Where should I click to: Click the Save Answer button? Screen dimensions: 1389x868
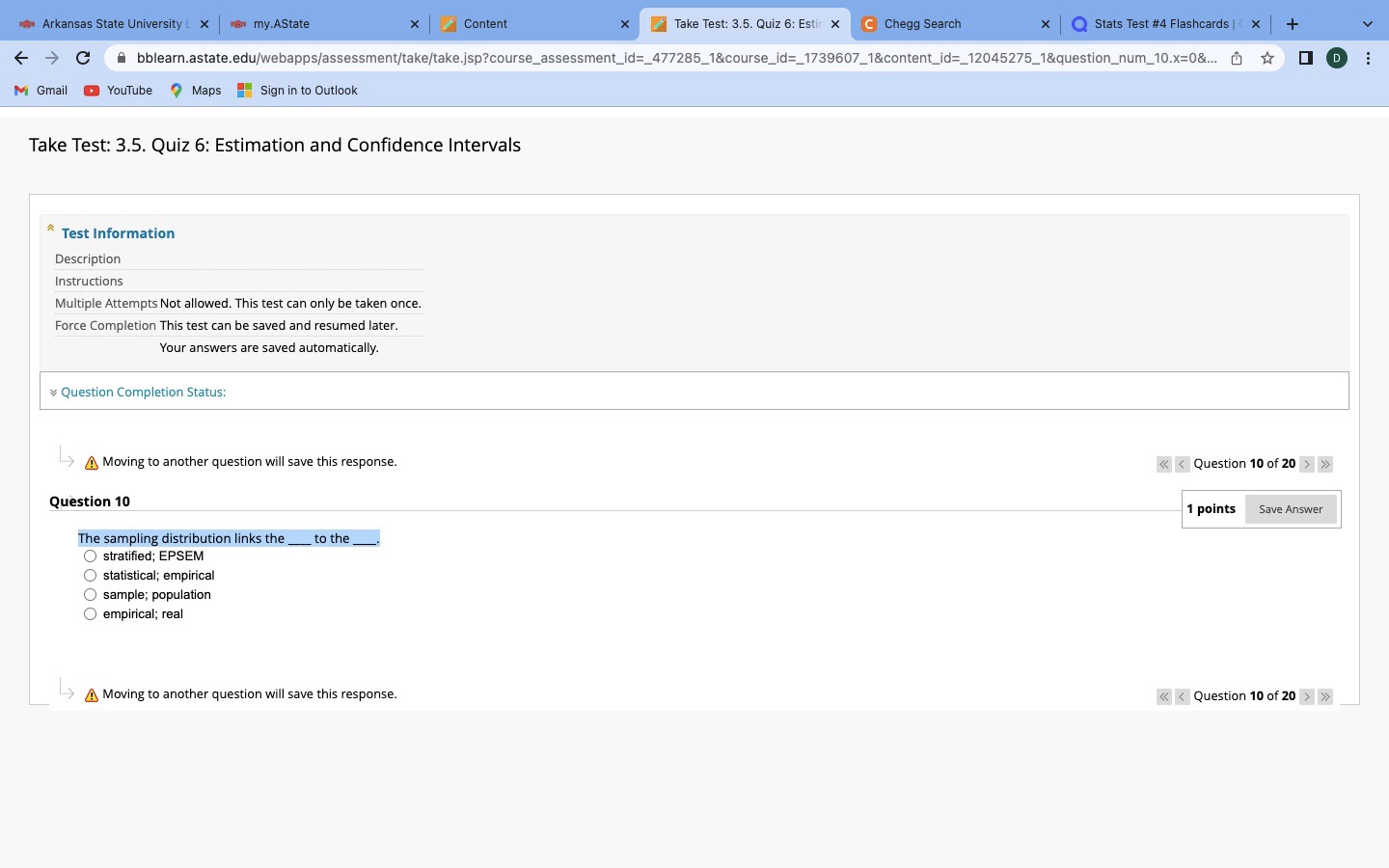[1291, 509]
